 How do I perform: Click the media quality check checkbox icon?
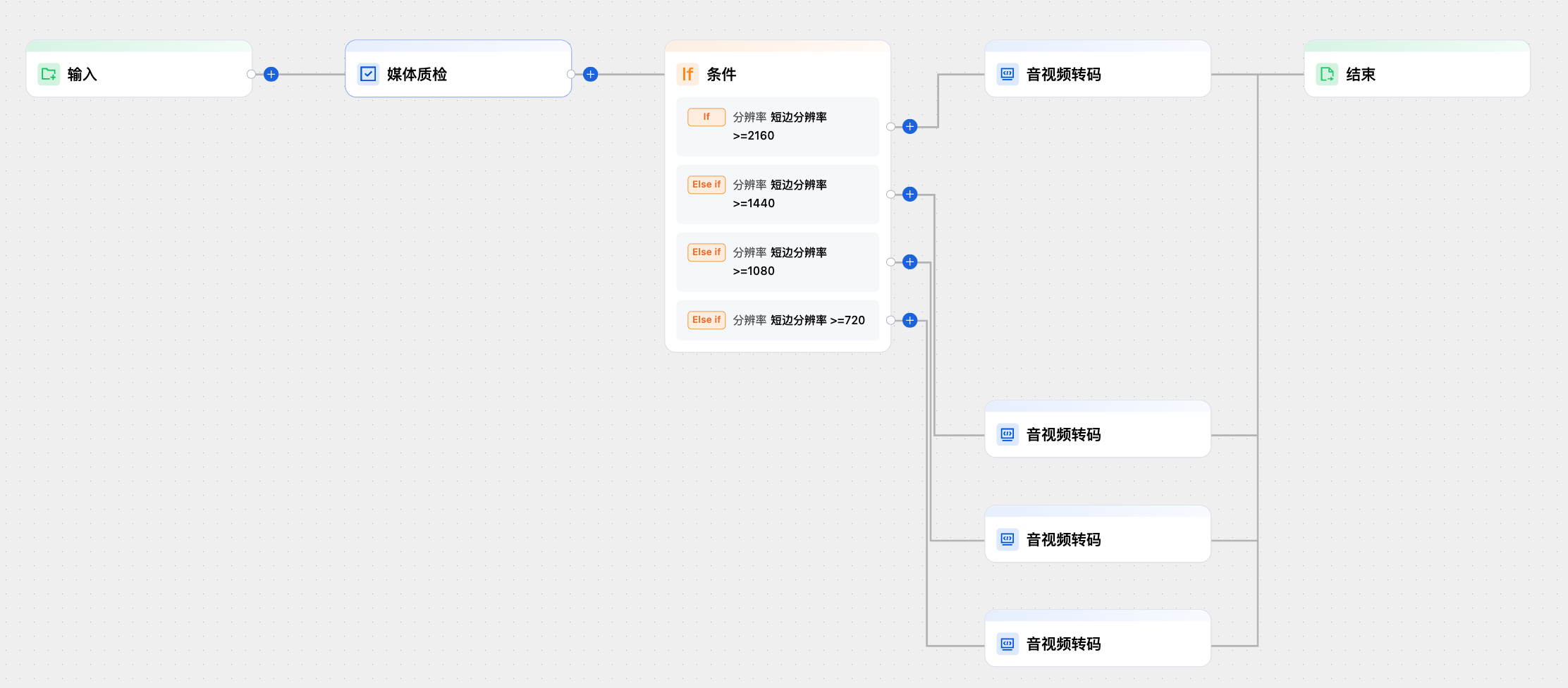368,74
